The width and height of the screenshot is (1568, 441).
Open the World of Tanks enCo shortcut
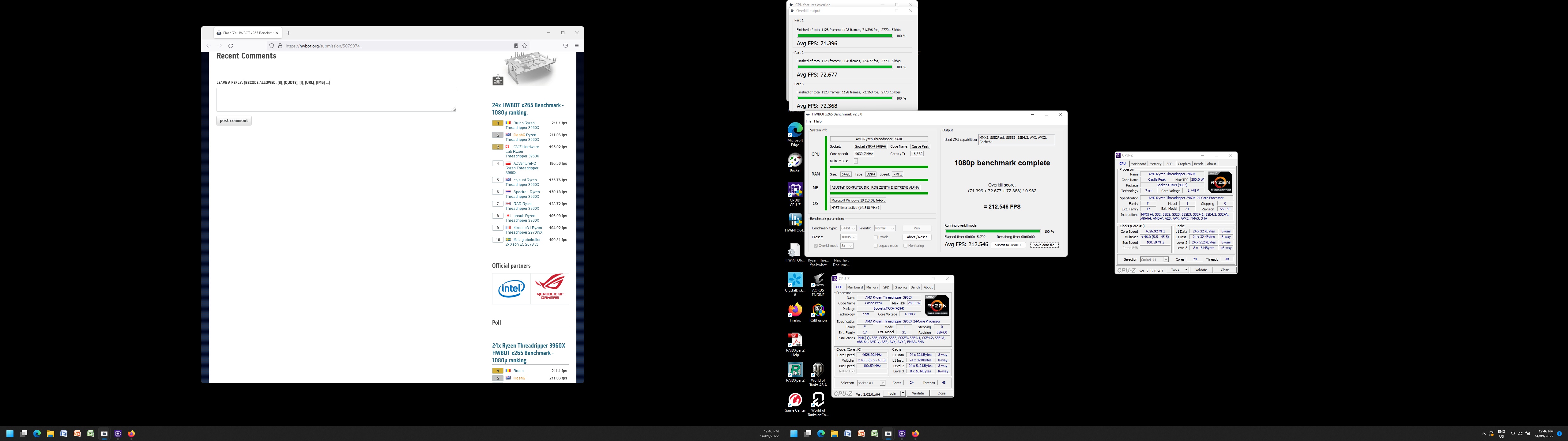coord(818,405)
